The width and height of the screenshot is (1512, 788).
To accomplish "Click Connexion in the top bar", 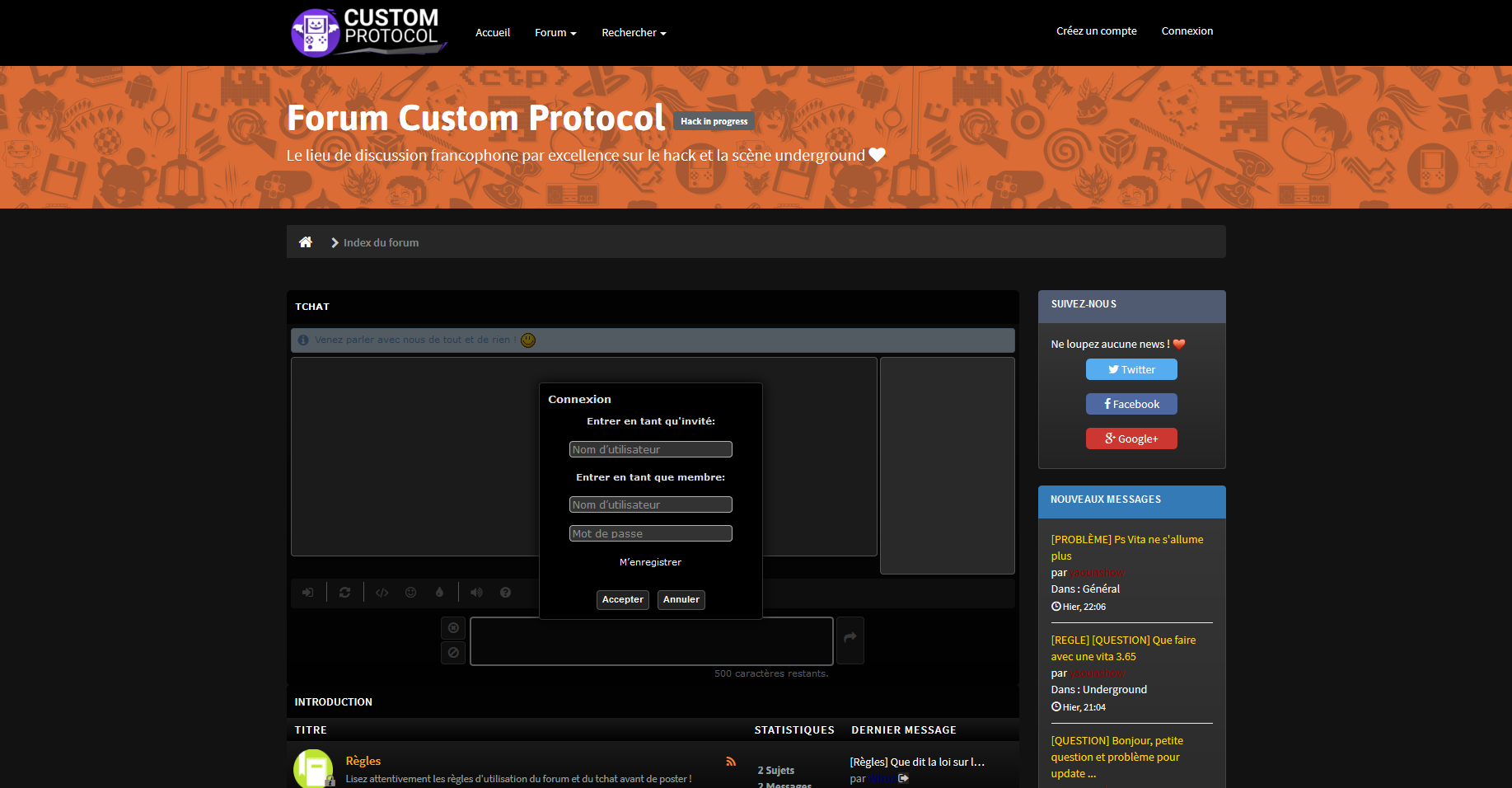I will click(1187, 31).
